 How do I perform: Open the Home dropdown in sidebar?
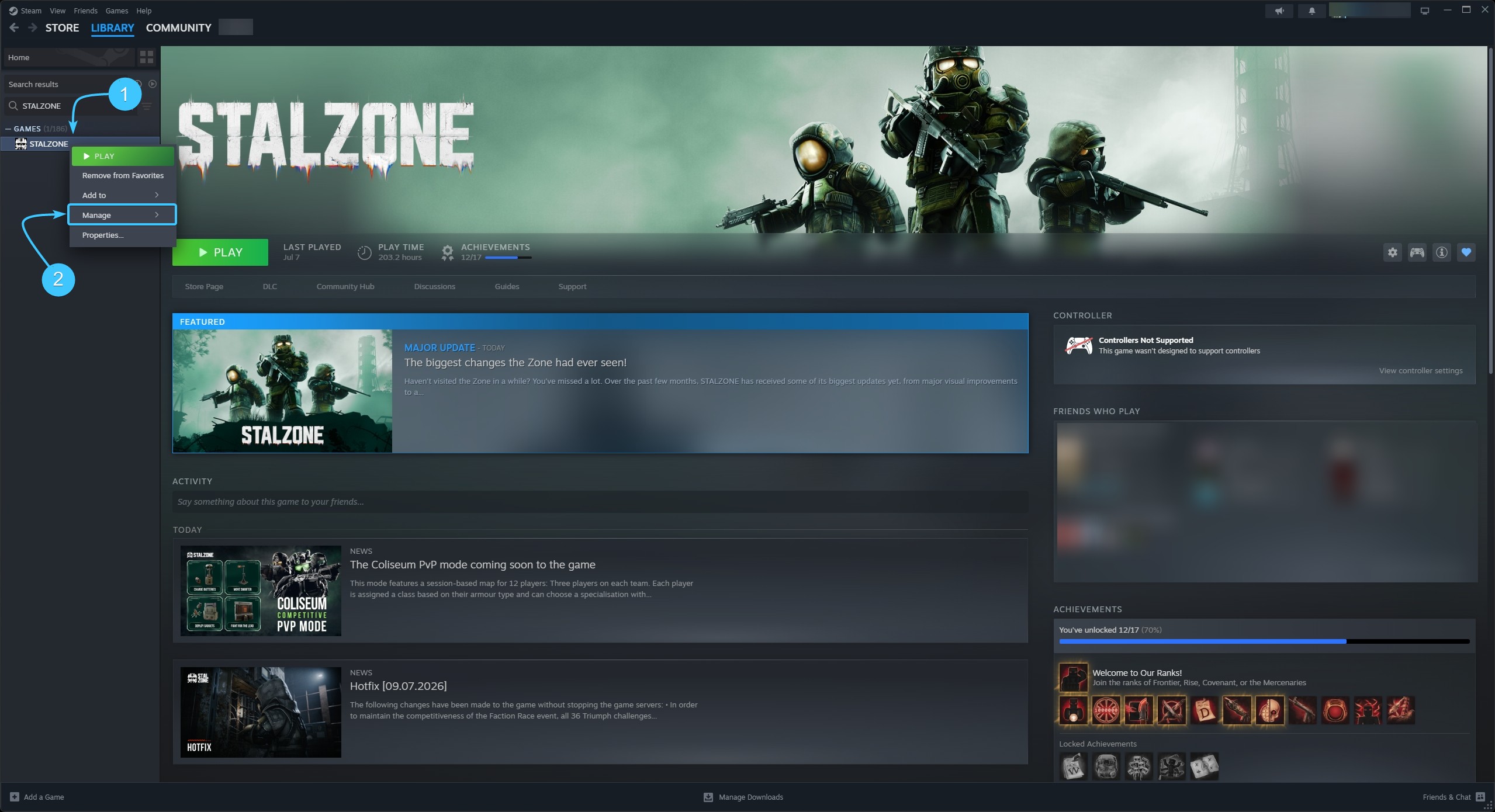(68, 57)
